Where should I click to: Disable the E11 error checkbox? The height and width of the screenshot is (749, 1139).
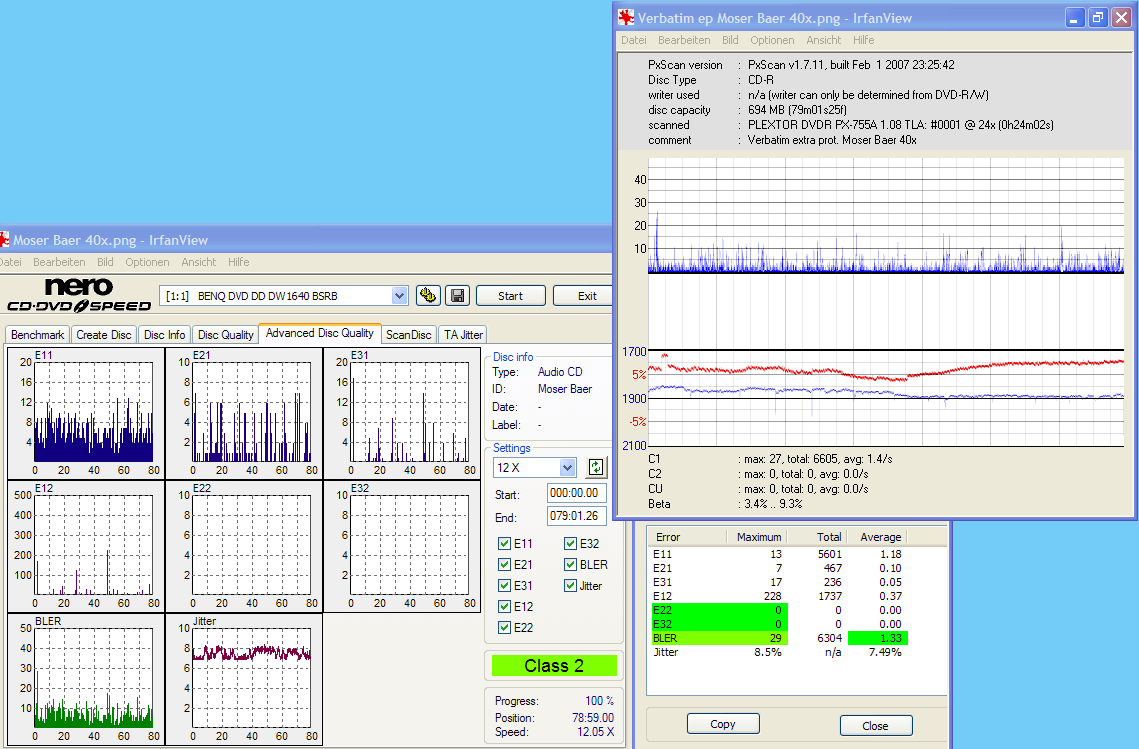point(505,543)
